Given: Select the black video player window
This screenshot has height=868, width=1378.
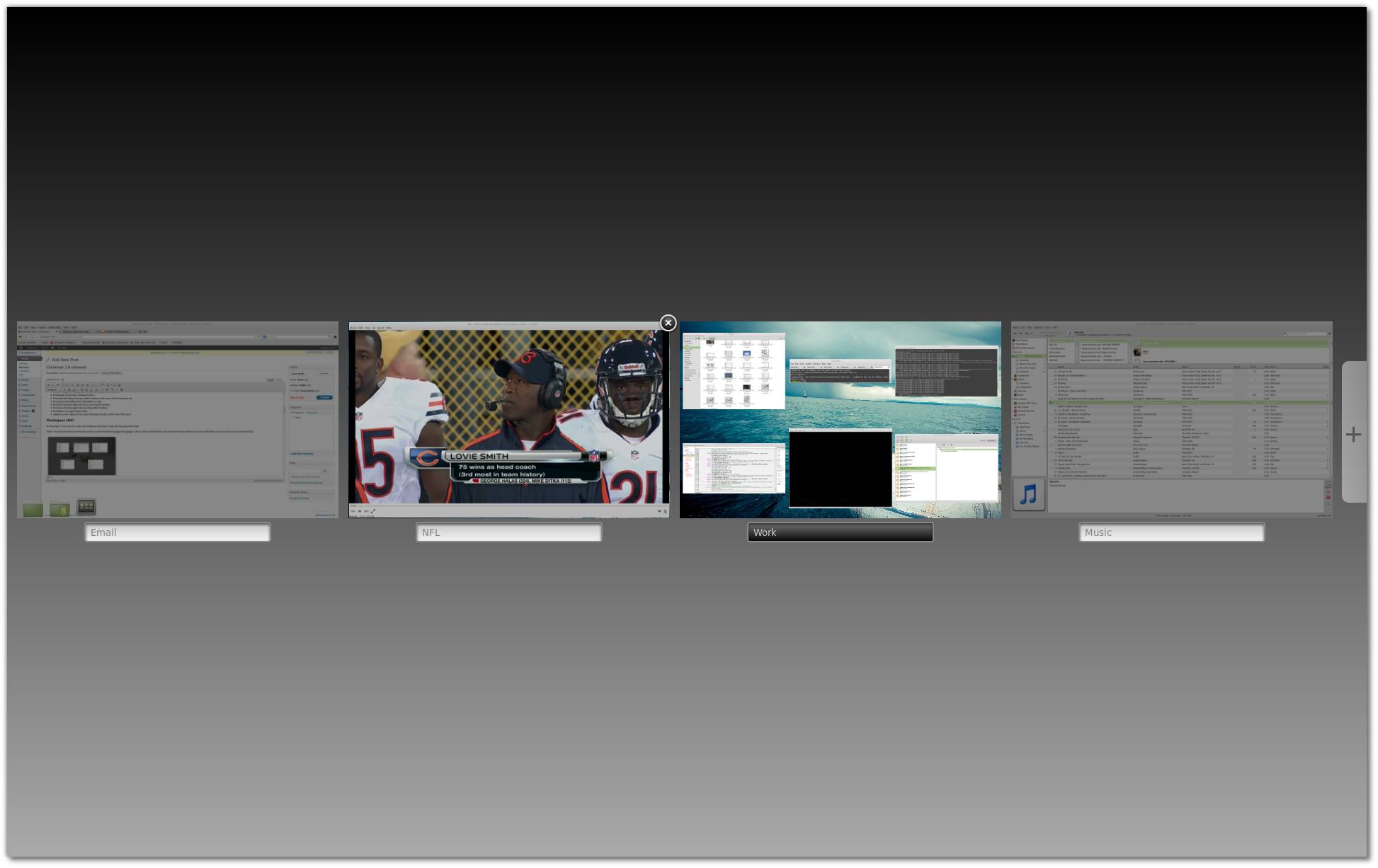Looking at the screenshot, I should 840,469.
